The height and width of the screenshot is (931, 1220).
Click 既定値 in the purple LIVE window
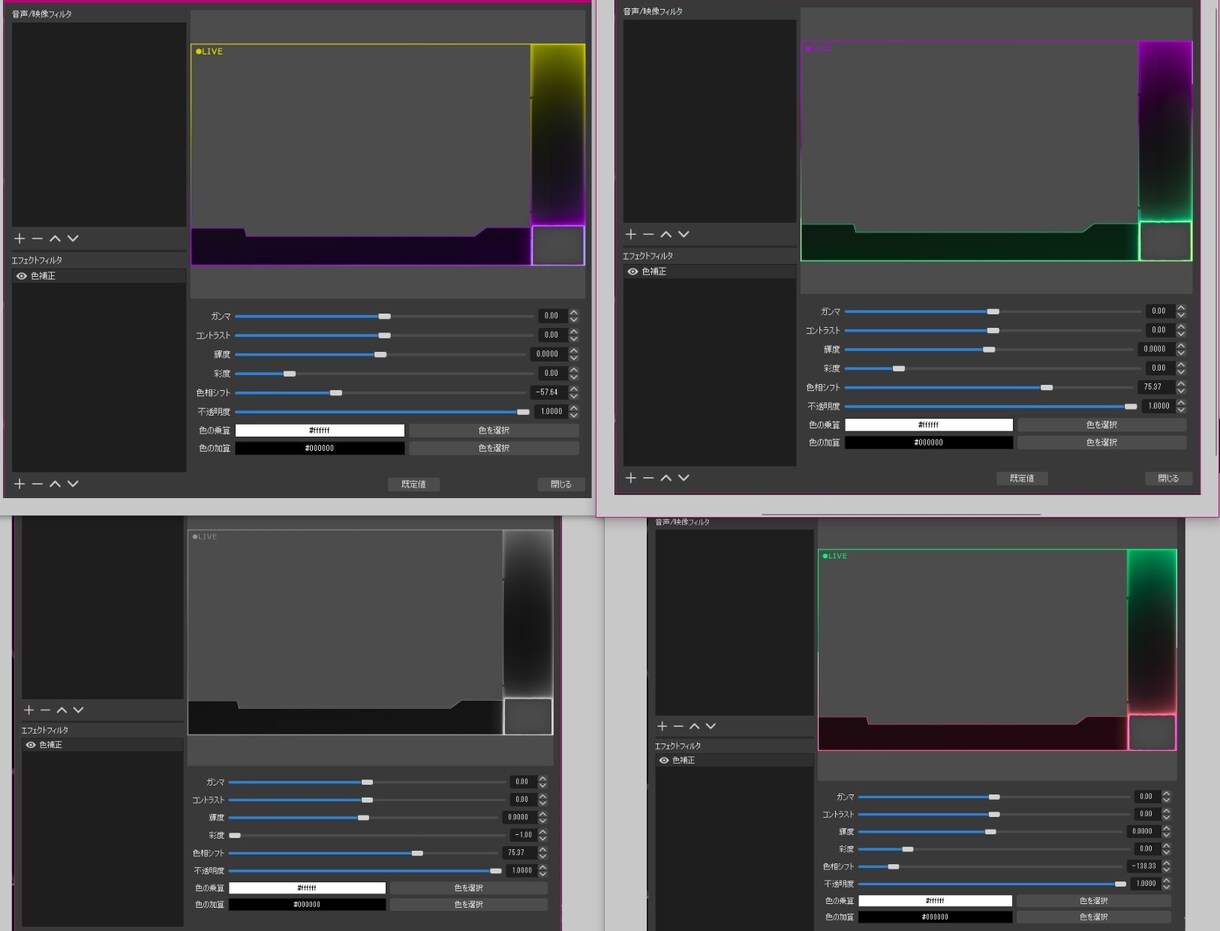pyautogui.click(x=1022, y=478)
